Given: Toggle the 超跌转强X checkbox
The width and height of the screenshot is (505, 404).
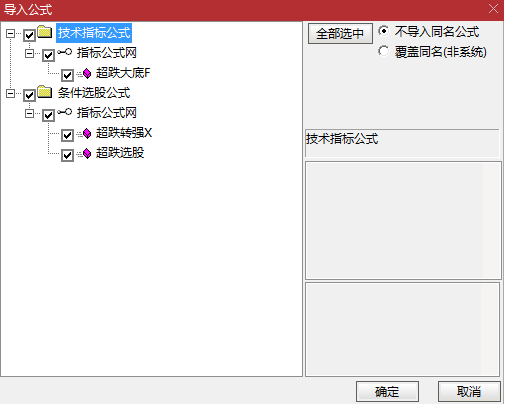Looking at the screenshot, I should pos(67,135).
